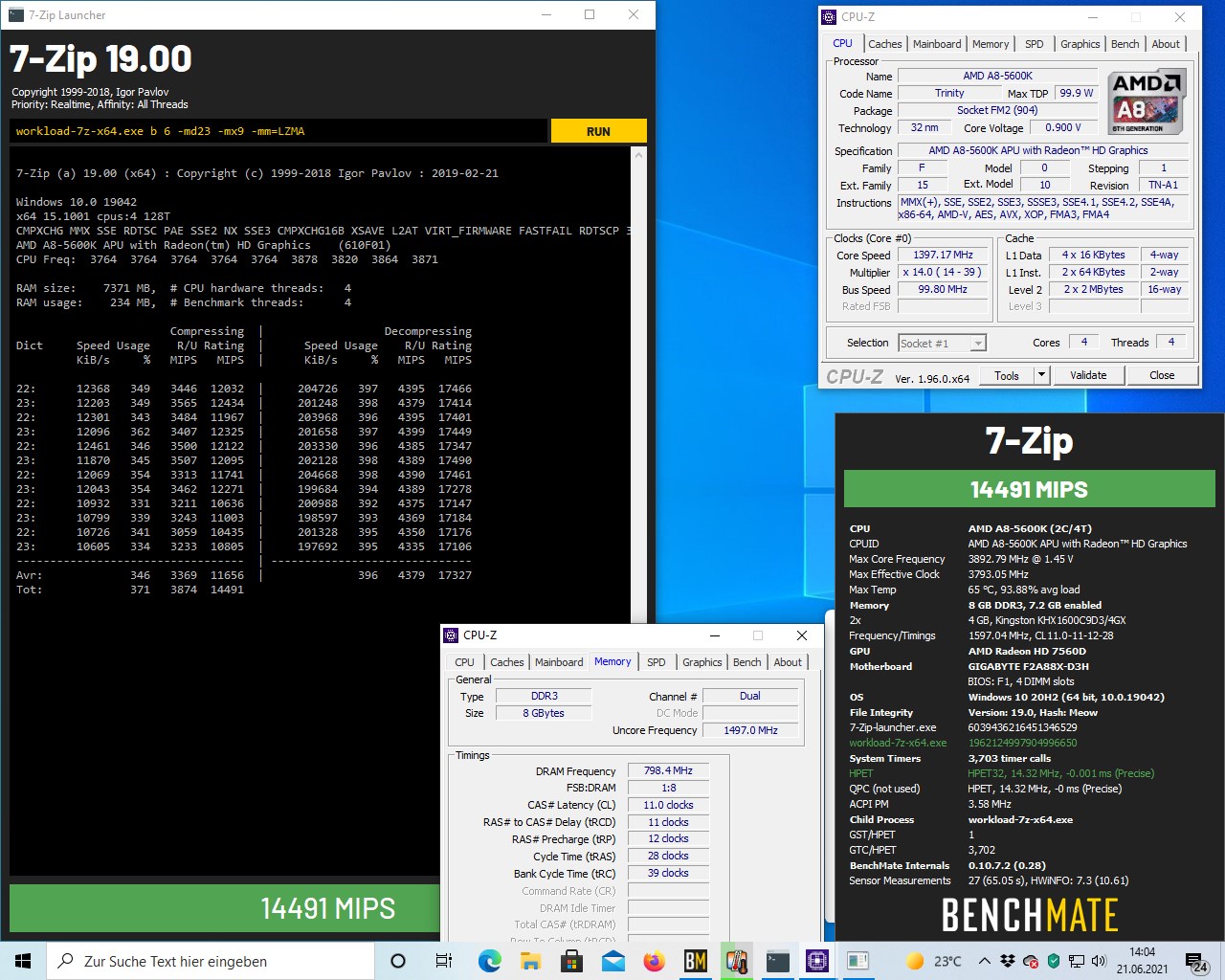Click the 7-Zip Launcher title bar icon

click(16, 15)
